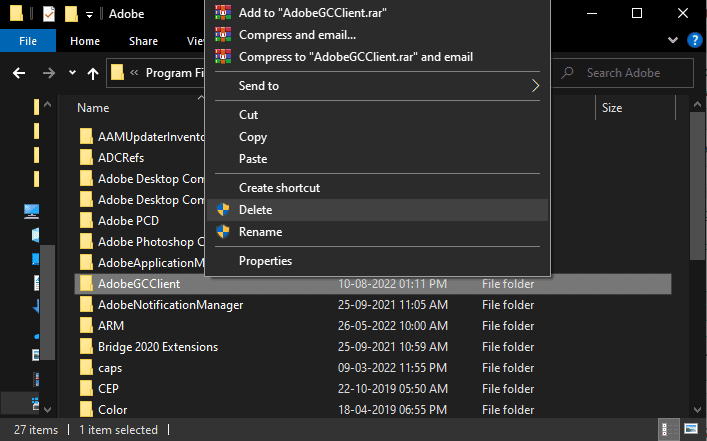Choose Rename in the context menu
The image size is (707, 441).
pyautogui.click(x=377, y=232)
